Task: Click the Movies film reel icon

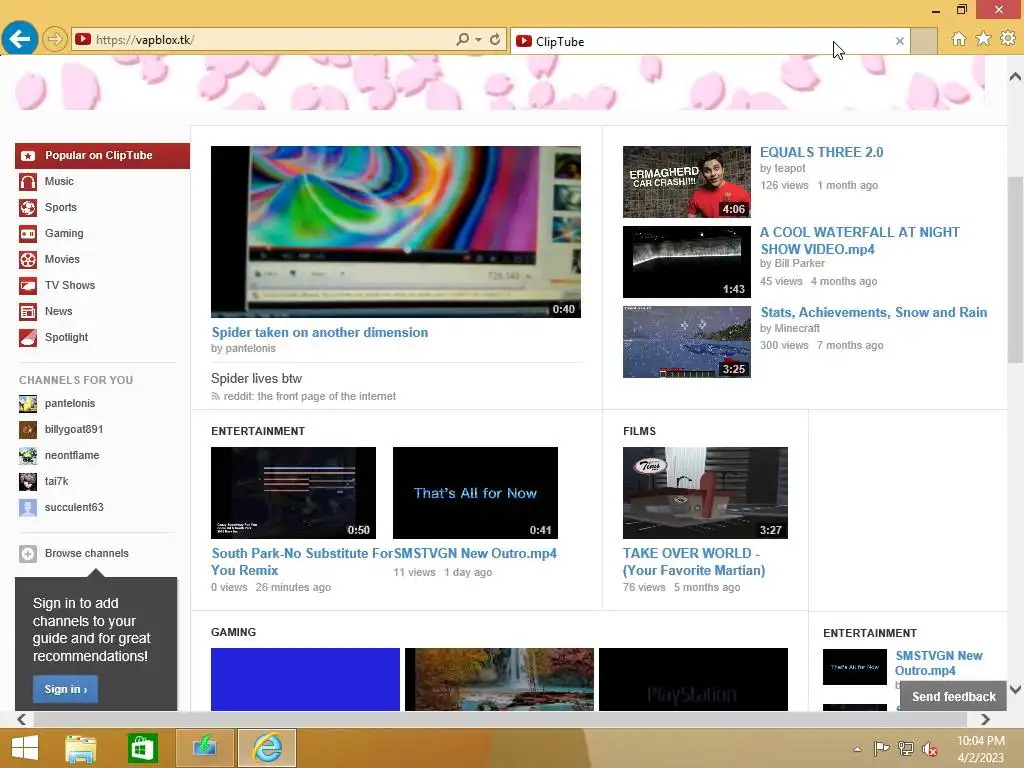Action: [x=27, y=260]
